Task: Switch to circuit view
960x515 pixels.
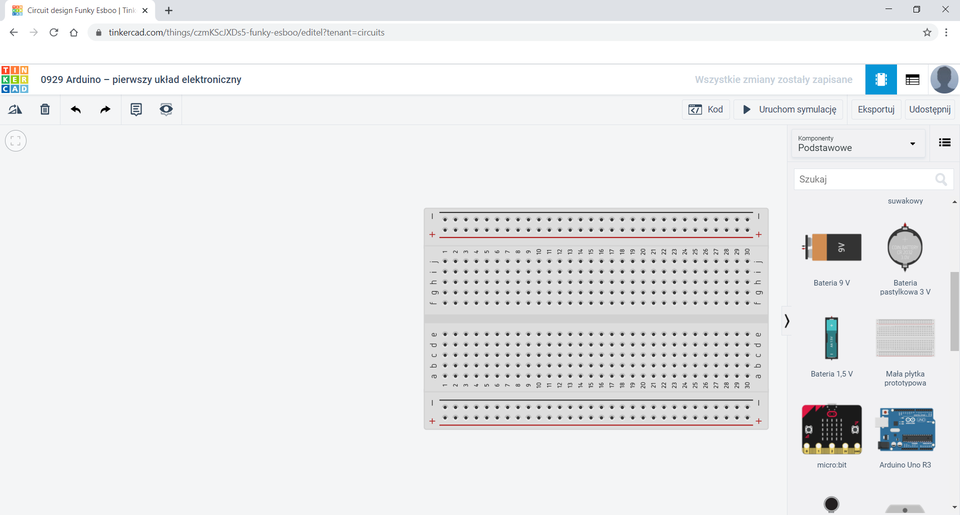Action: pos(881,79)
